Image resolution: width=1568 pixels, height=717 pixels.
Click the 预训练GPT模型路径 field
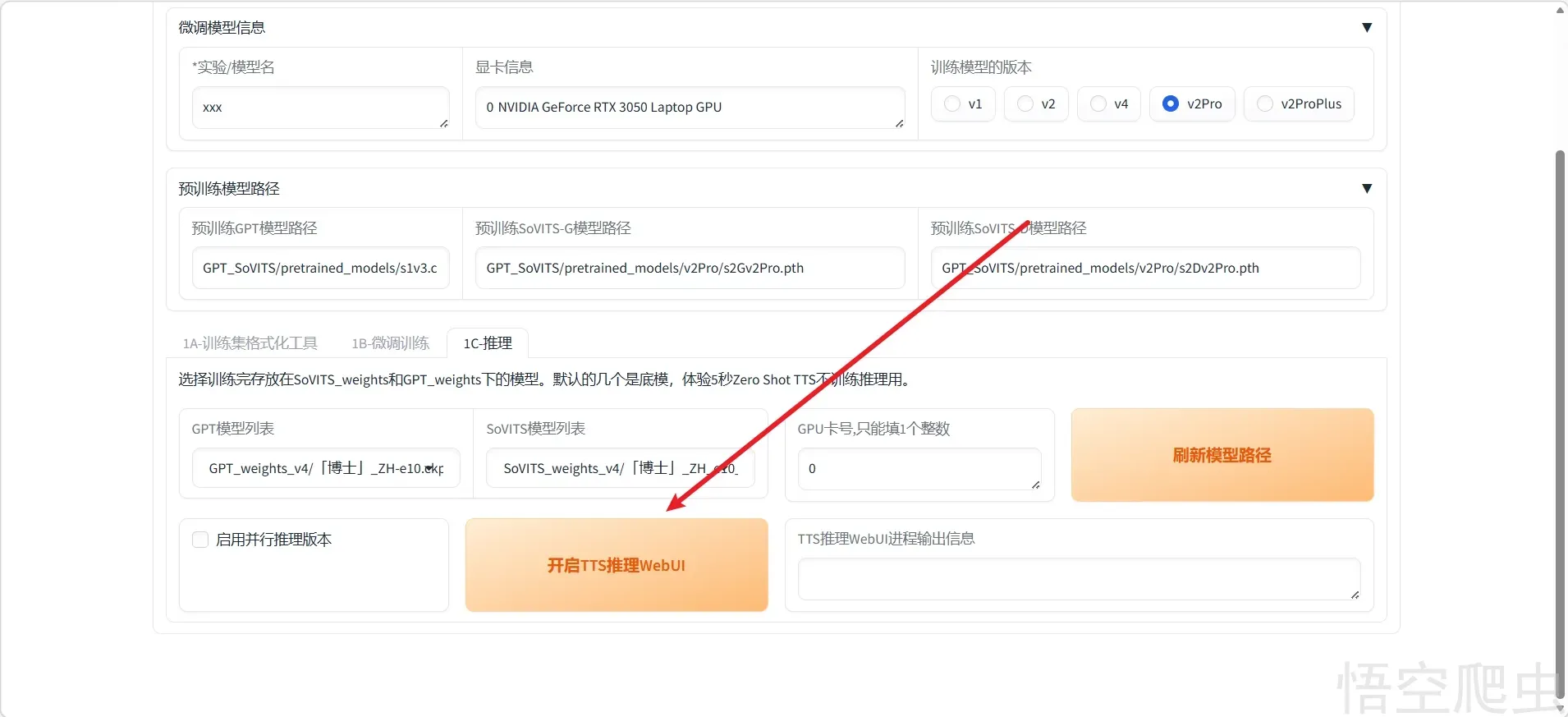point(320,269)
